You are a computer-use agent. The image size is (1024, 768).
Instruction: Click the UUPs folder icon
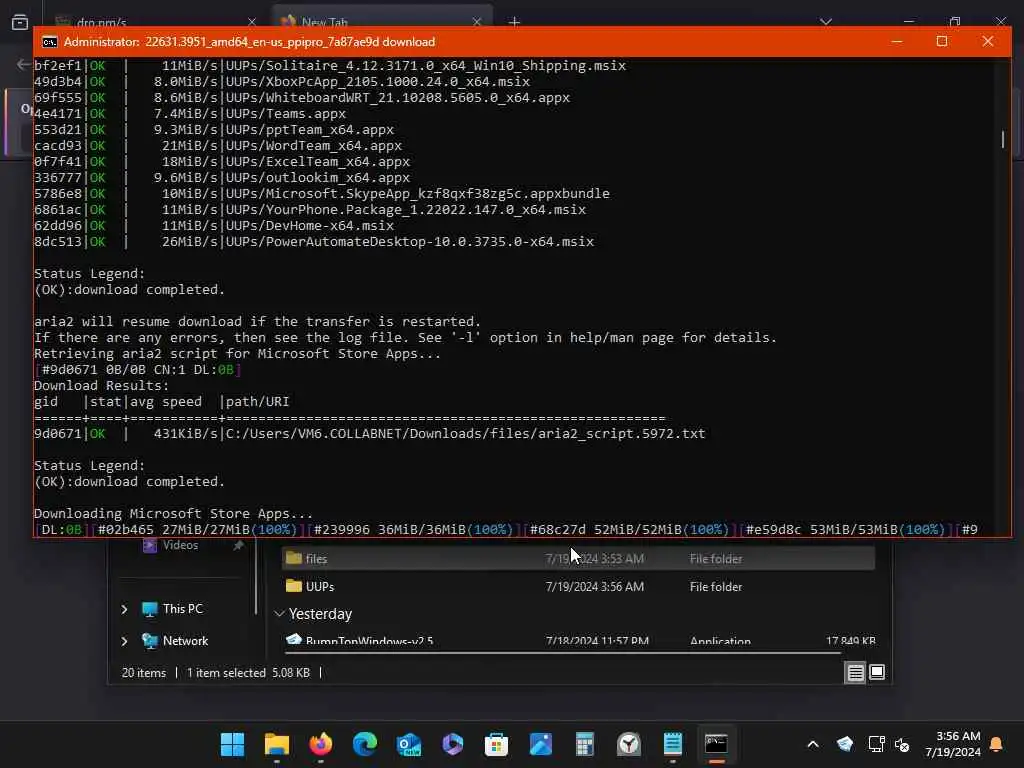(294, 586)
